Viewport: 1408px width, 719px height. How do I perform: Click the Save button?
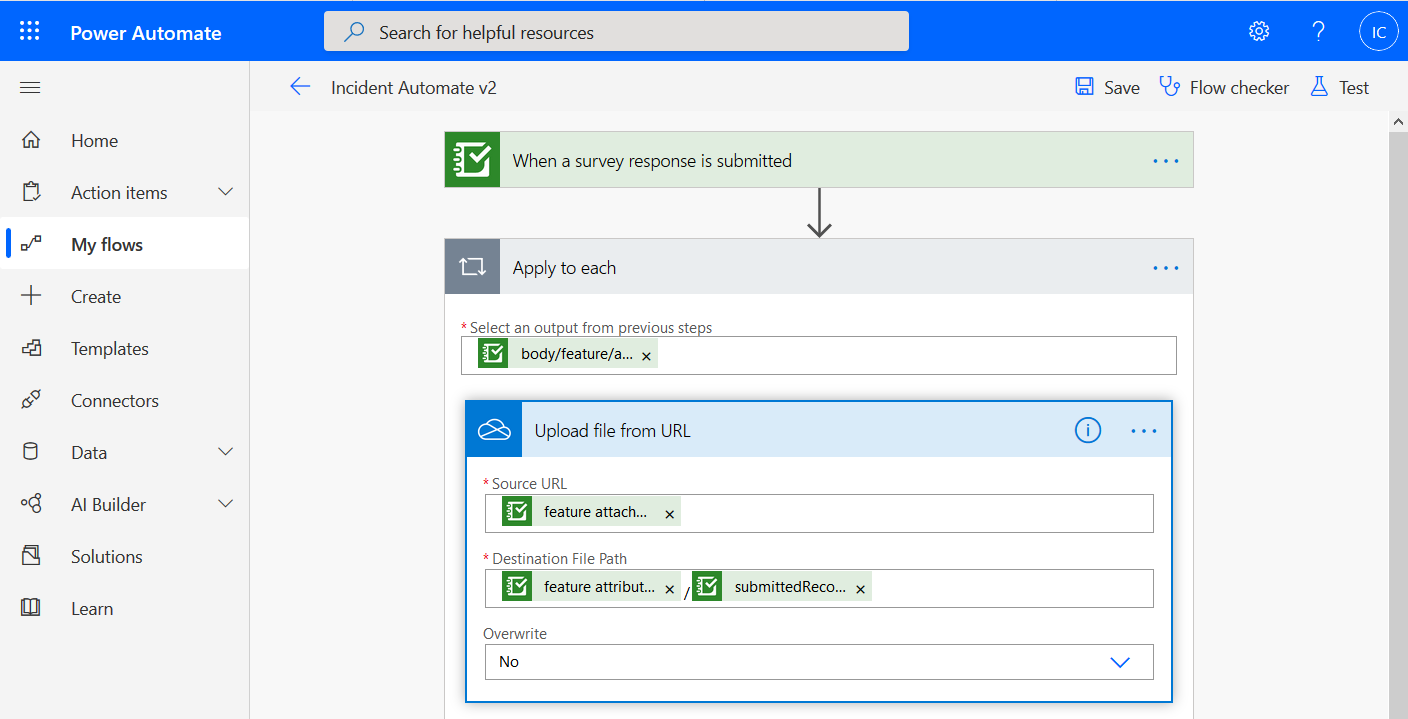pyautogui.click(x=1107, y=87)
